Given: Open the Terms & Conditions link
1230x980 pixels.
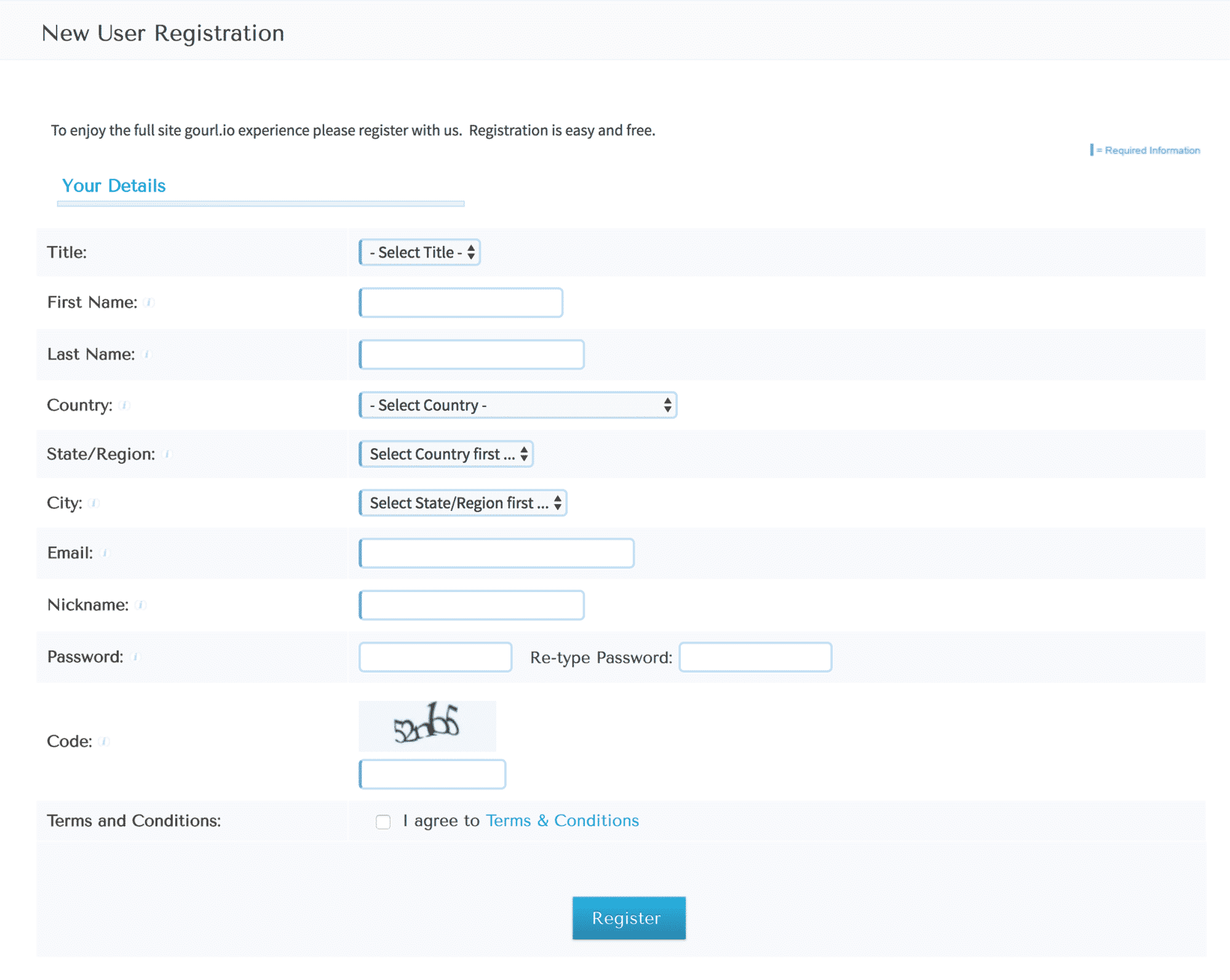Looking at the screenshot, I should point(561,820).
